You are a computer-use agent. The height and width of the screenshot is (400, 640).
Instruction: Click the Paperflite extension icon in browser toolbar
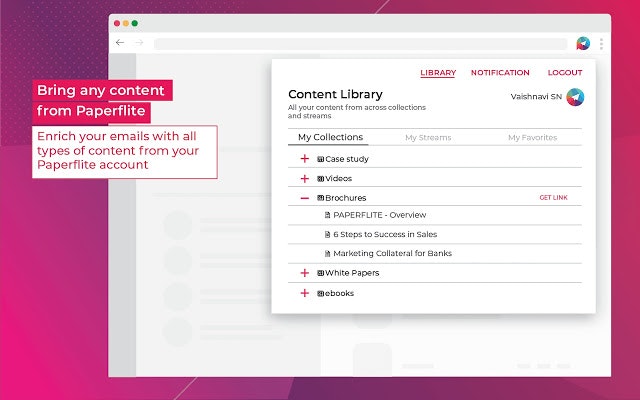pyautogui.click(x=583, y=43)
